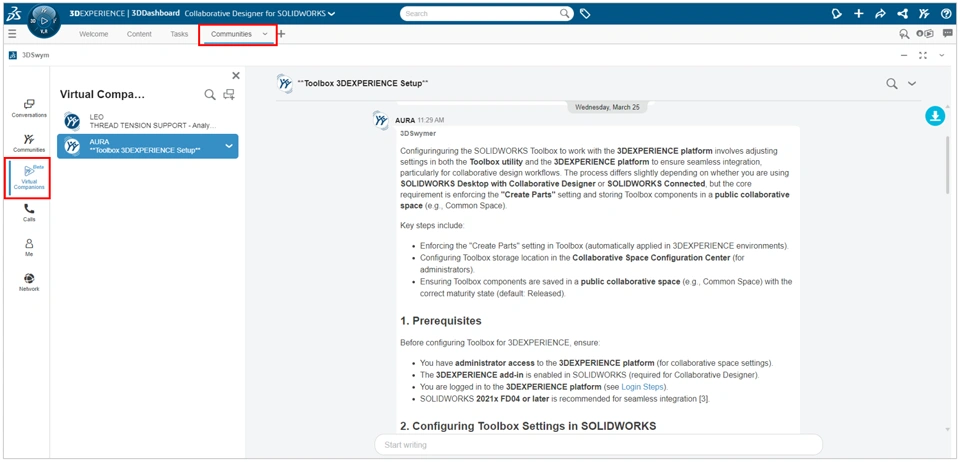Select the AURA Toolbox 3DEXPERIENCE Setup conversation
This screenshot has height=462, width=960.
click(x=148, y=146)
